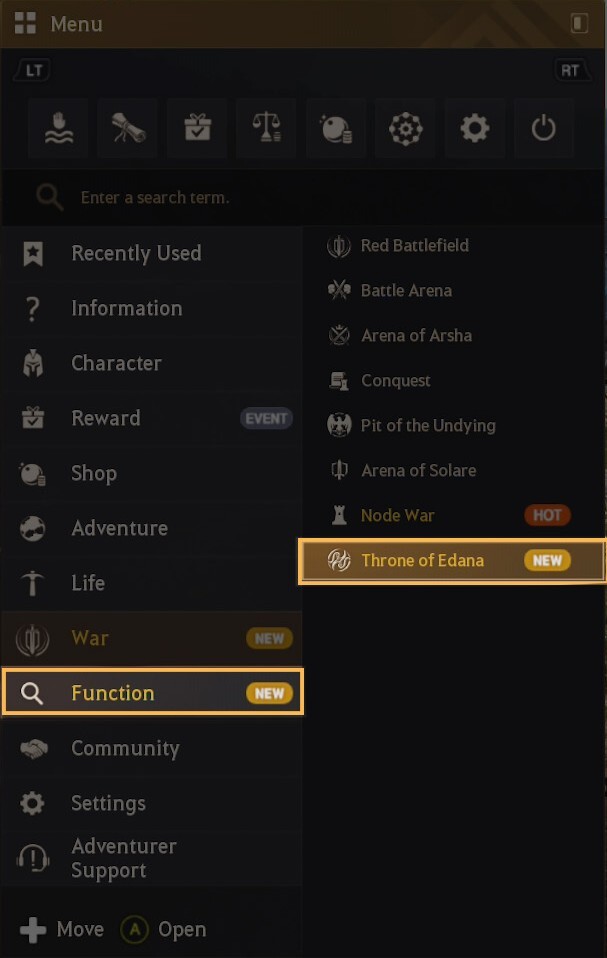Viewport: 607px width, 958px height.
Task: Click the balance scales marketplace icon
Action: [267, 127]
